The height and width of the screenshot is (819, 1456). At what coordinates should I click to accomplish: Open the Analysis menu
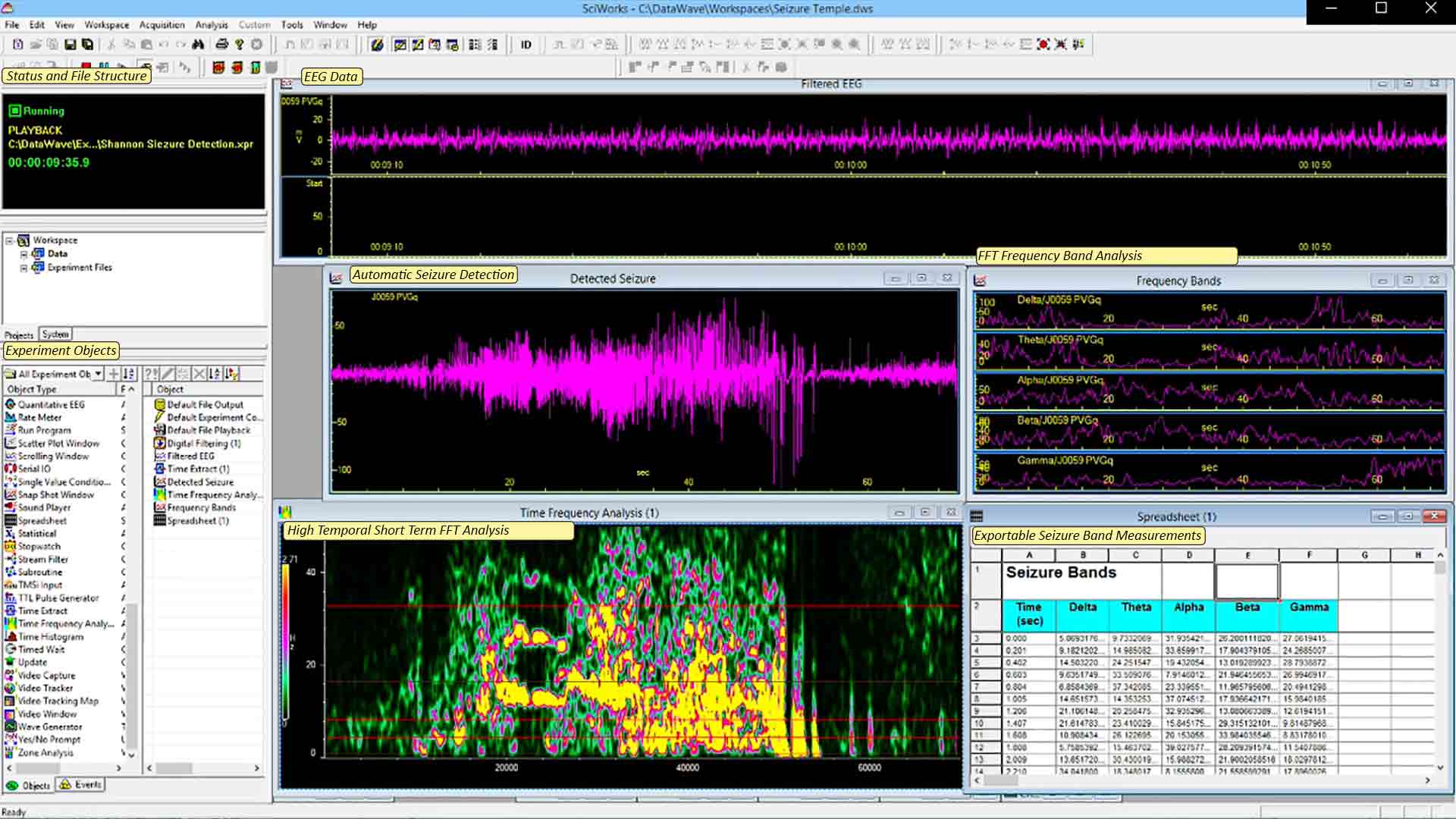212,25
